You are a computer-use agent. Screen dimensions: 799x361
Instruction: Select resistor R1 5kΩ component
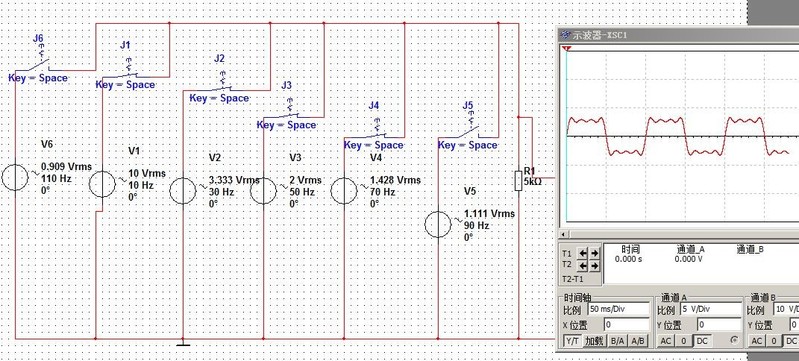tap(518, 181)
